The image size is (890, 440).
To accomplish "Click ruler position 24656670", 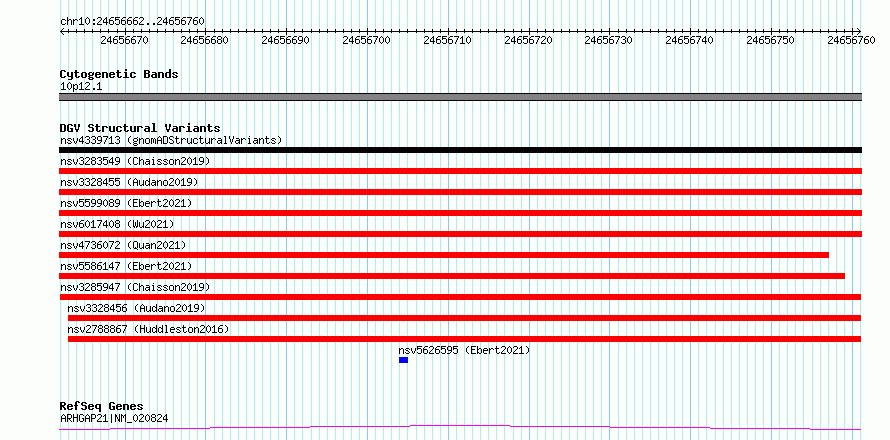I will (x=124, y=40).
